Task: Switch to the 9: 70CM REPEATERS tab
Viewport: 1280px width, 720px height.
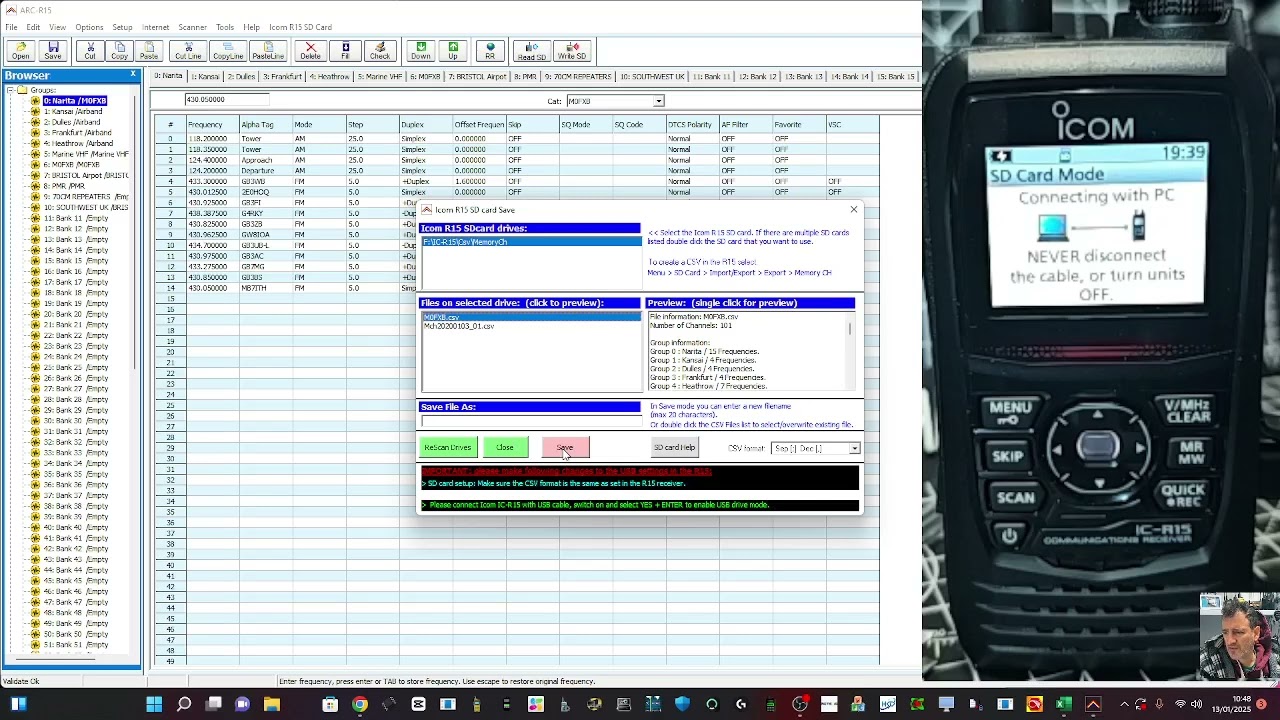Action: point(578,77)
